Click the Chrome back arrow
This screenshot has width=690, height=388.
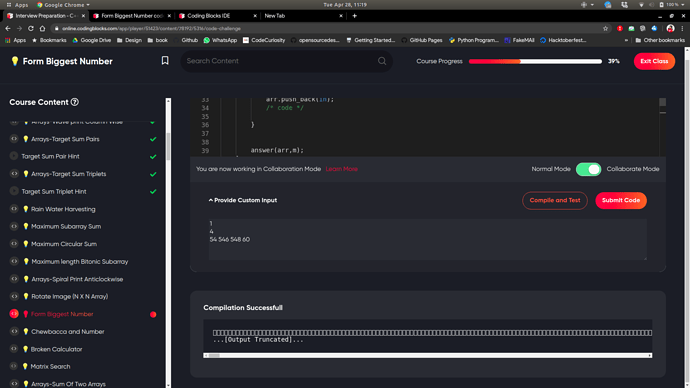point(8,28)
